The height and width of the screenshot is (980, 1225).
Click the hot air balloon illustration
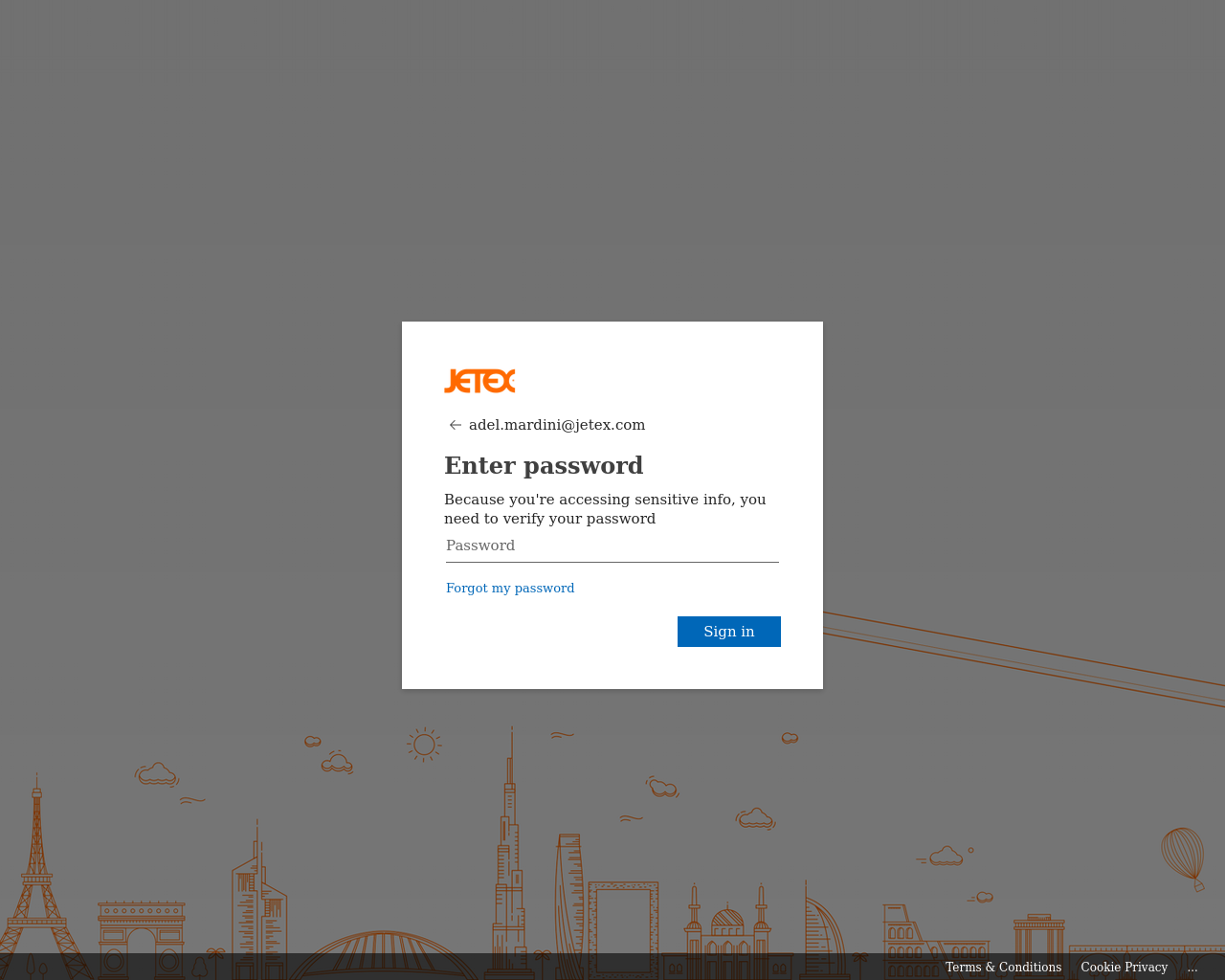pyautogui.click(x=1184, y=858)
